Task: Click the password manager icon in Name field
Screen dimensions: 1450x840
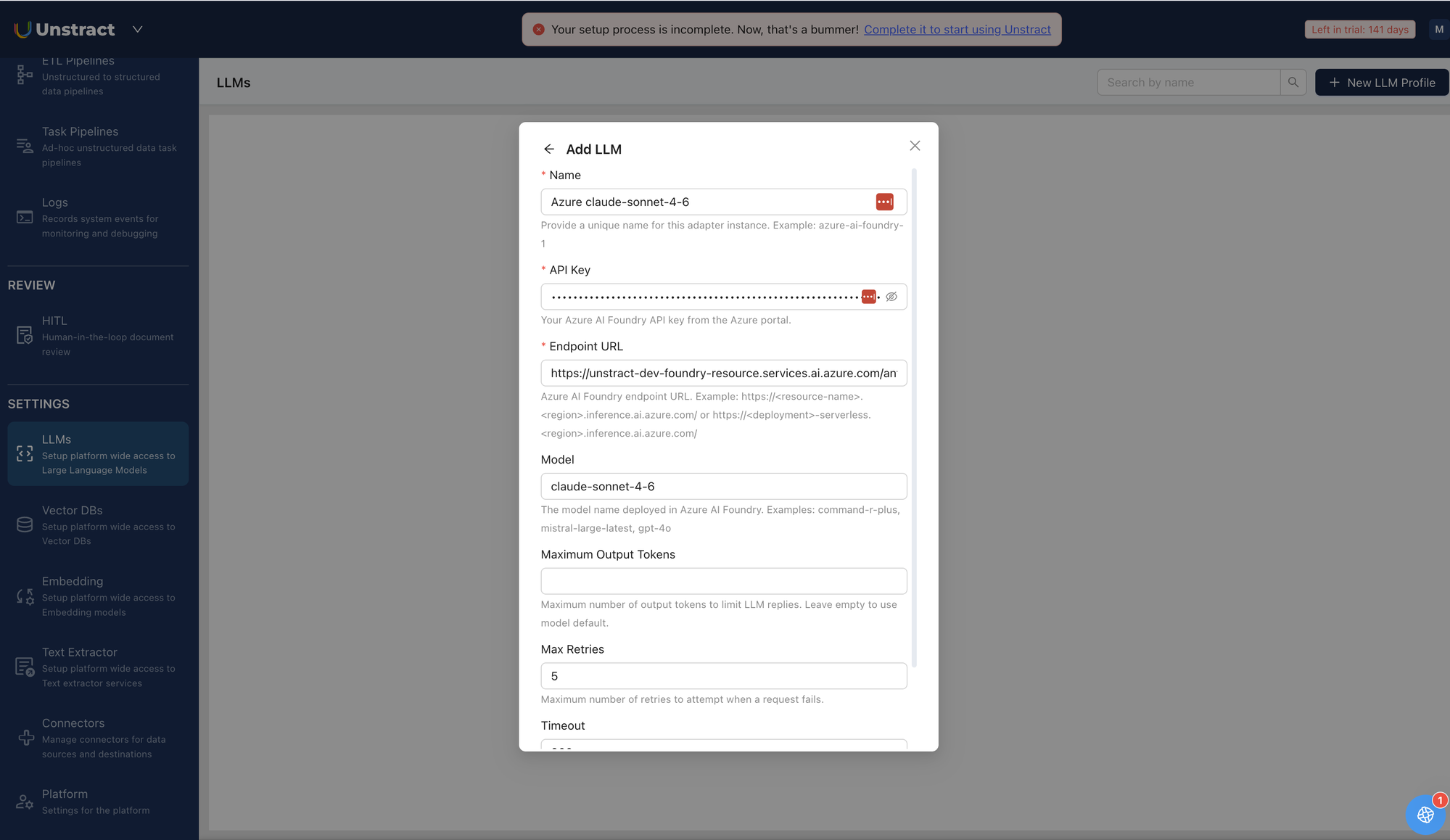Action: tap(884, 202)
